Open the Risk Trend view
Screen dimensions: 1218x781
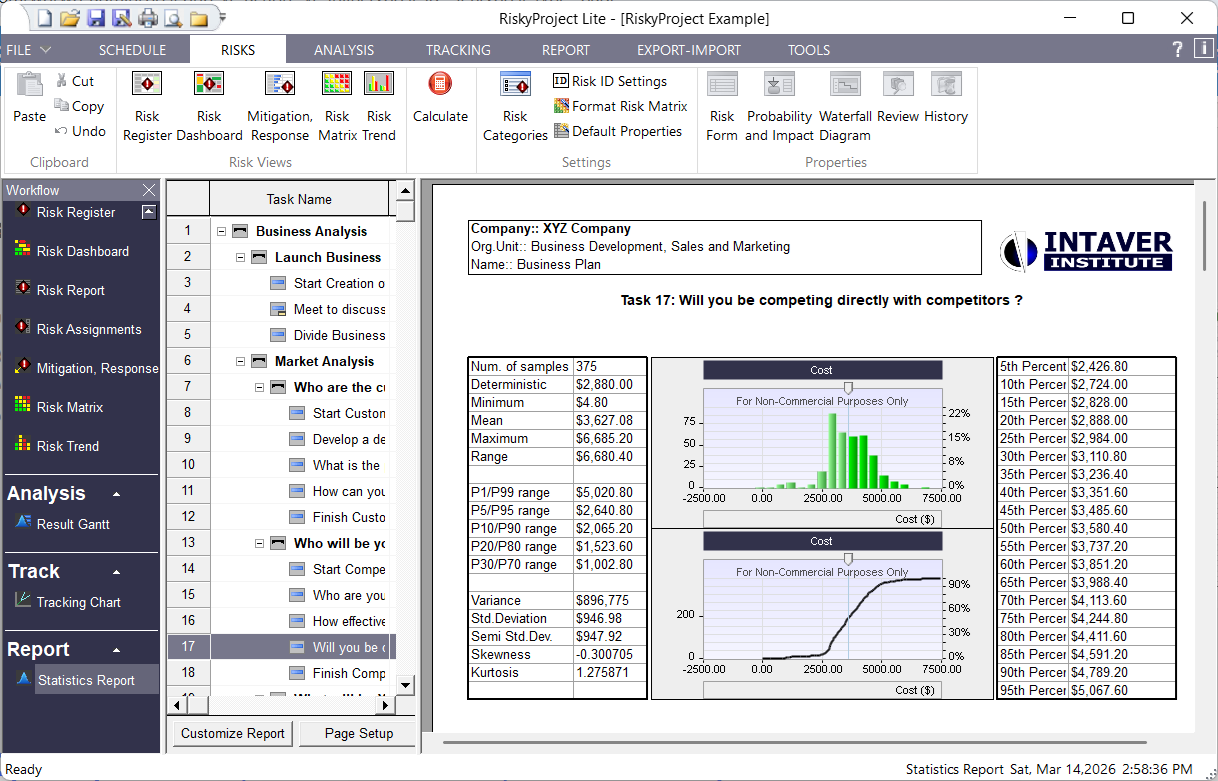[378, 105]
